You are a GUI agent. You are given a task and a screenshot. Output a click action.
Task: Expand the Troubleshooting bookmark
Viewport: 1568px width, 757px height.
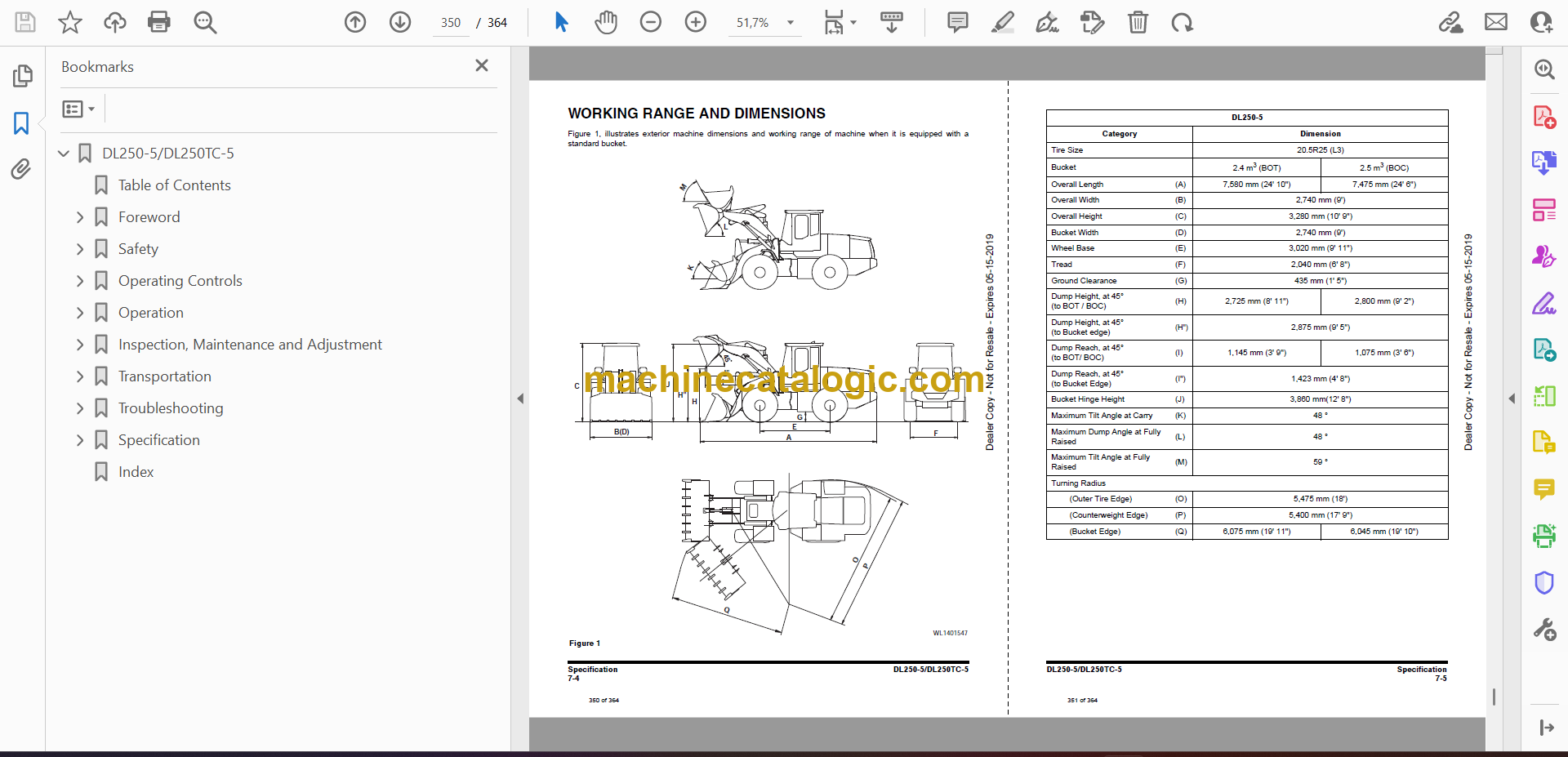80,408
